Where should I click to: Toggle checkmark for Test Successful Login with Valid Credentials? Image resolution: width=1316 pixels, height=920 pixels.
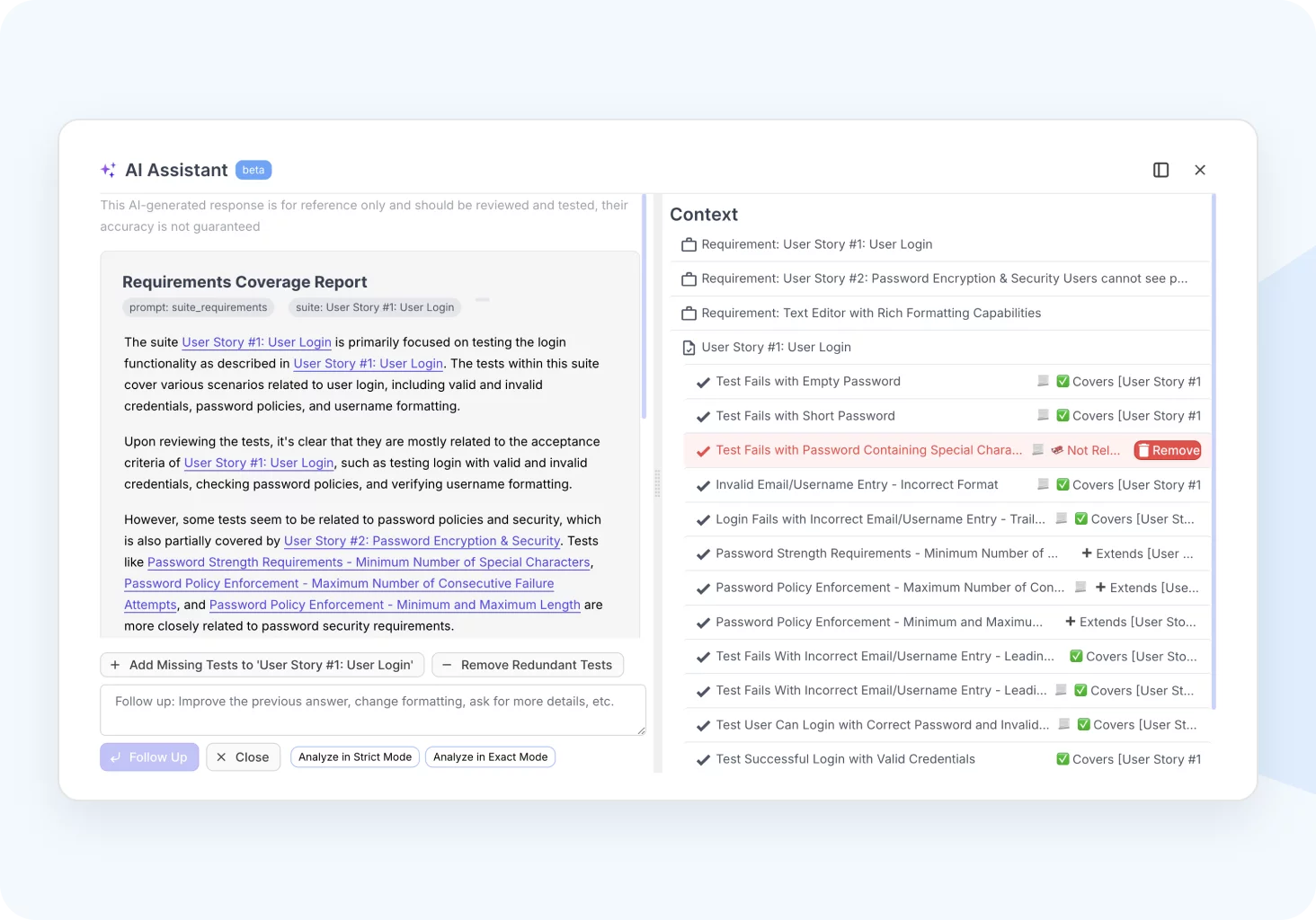click(703, 760)
